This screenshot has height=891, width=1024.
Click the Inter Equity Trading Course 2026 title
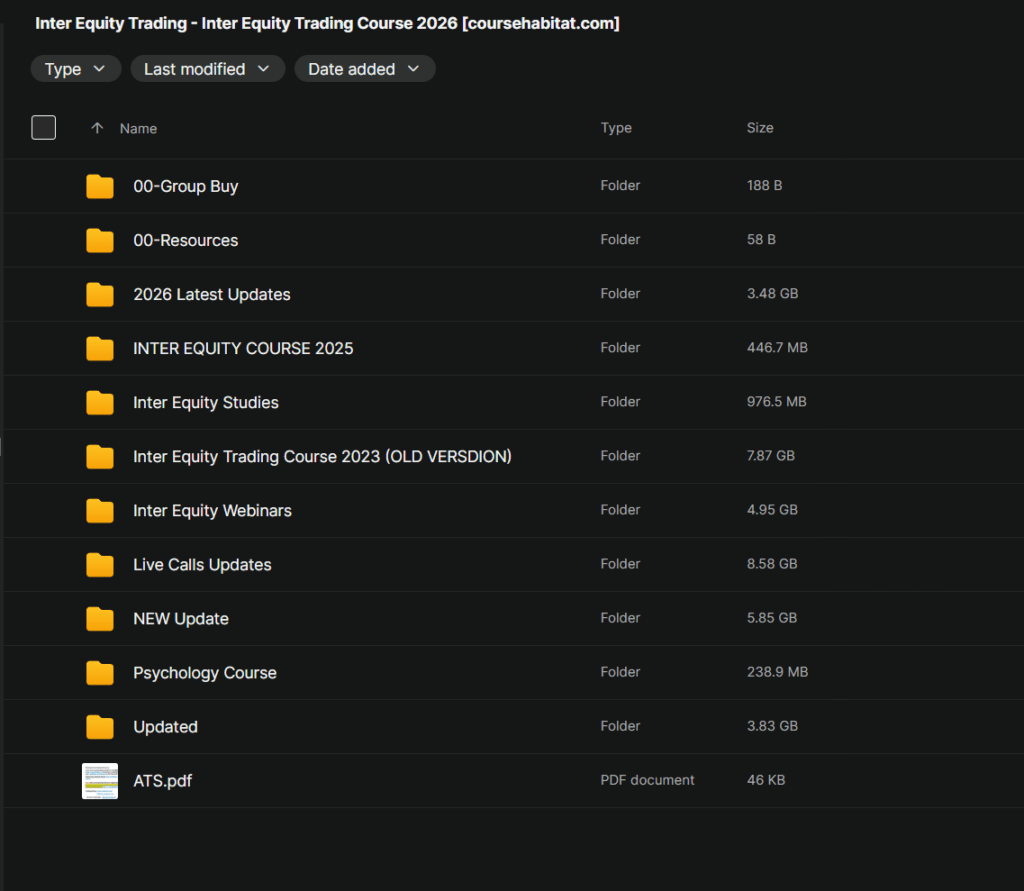(327, 24)
